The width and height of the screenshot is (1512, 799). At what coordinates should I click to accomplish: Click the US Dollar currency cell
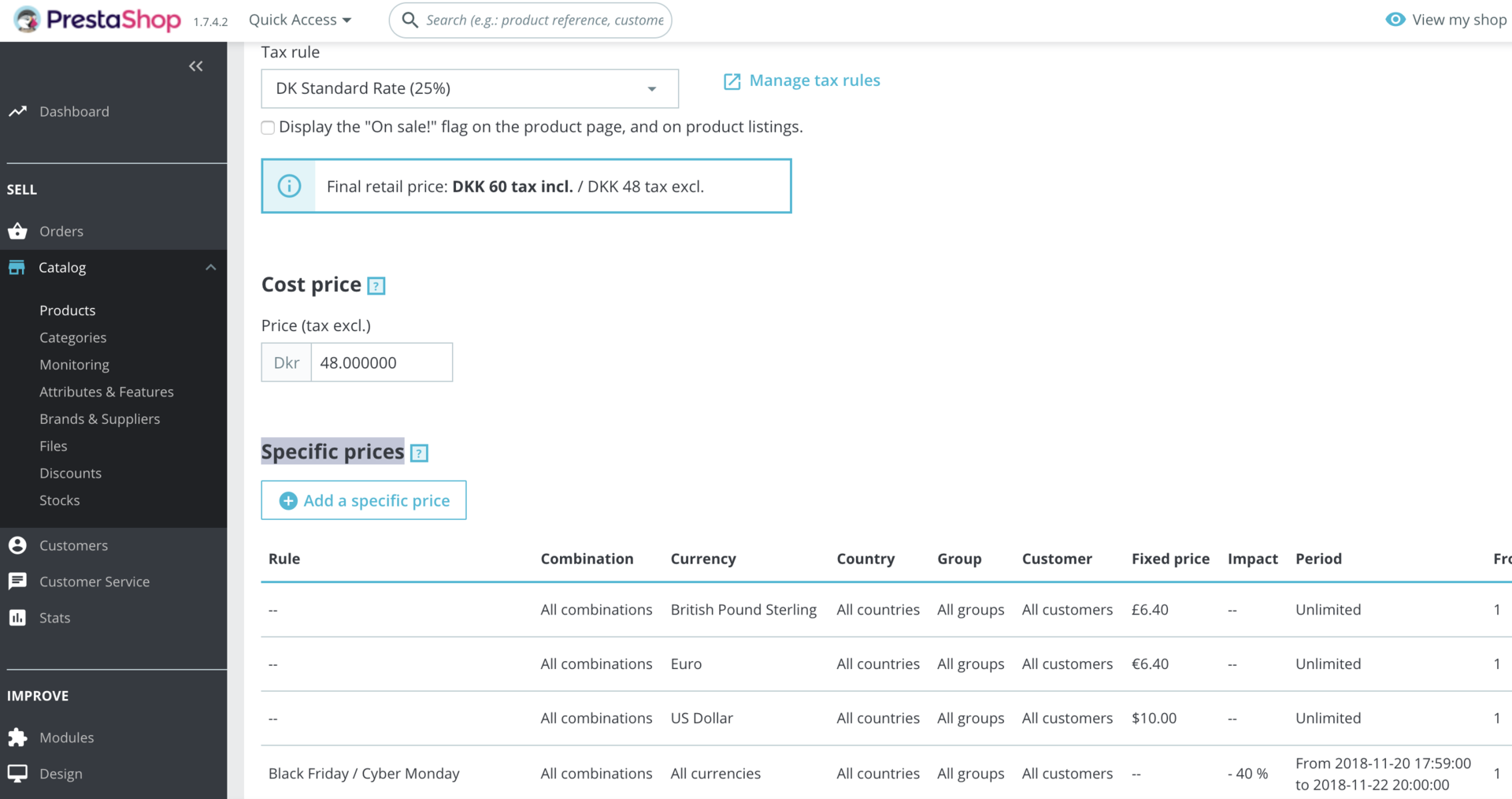coord(702,719)
